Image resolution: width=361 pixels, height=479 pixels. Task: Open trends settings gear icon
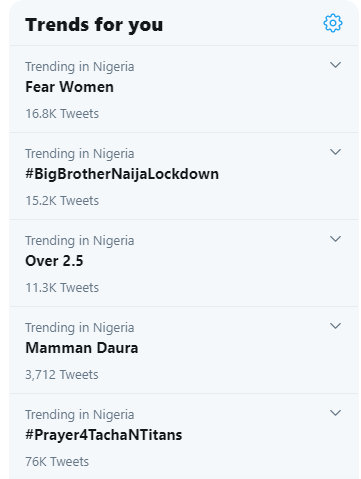333,23
